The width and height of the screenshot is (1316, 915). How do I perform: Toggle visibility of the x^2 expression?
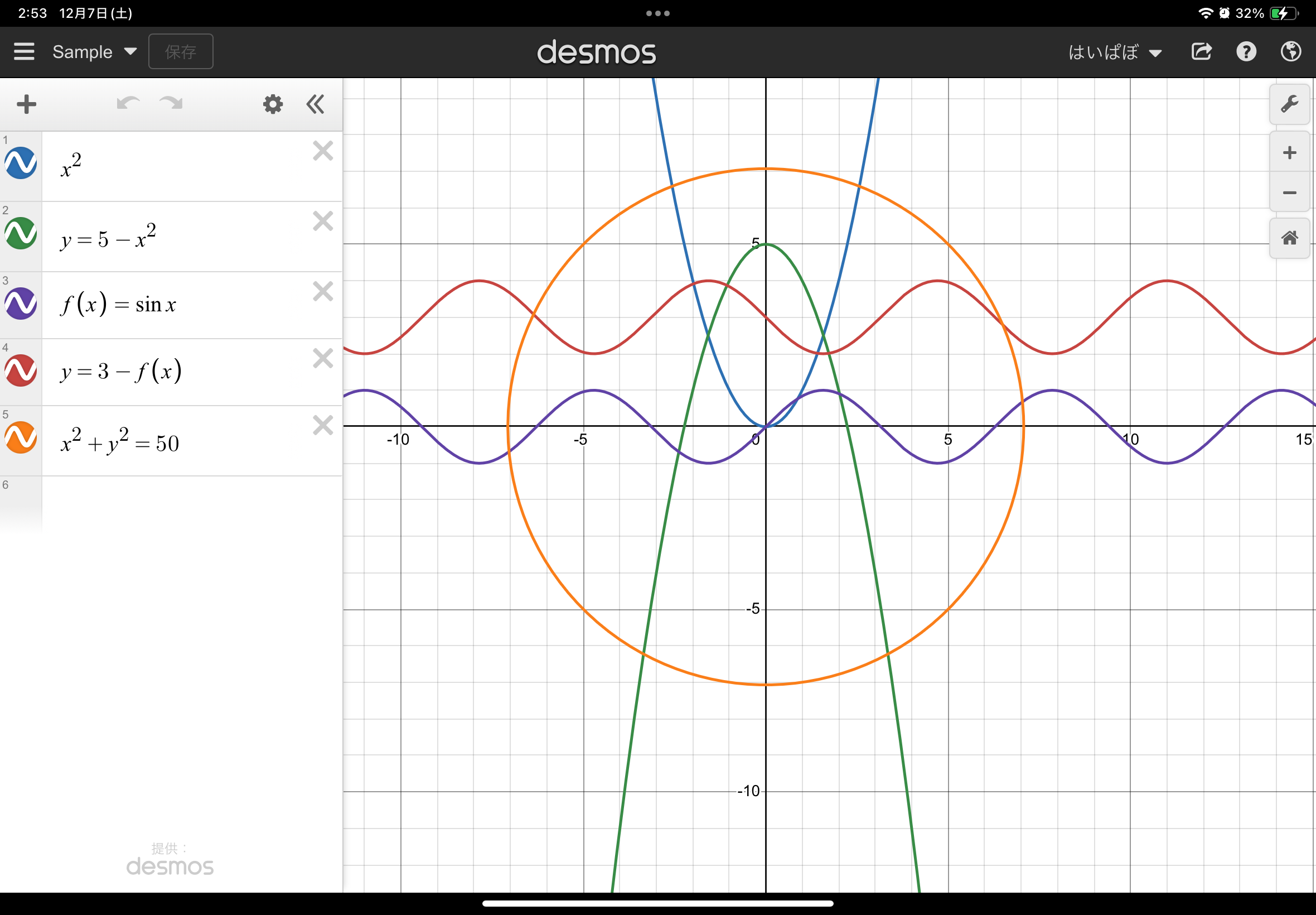(x=21, y=163)
